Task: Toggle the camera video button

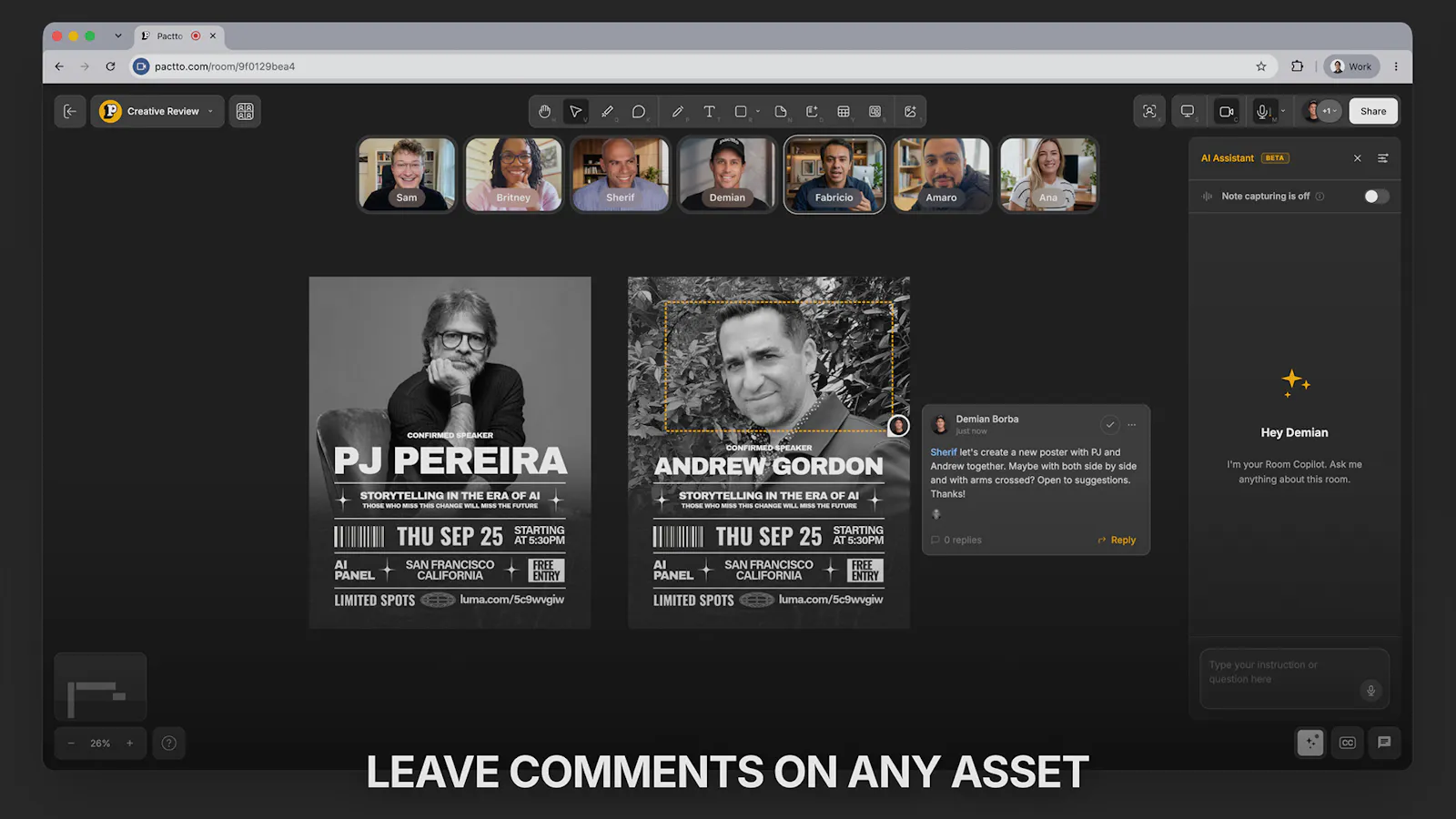Action: coord(1227,111)
